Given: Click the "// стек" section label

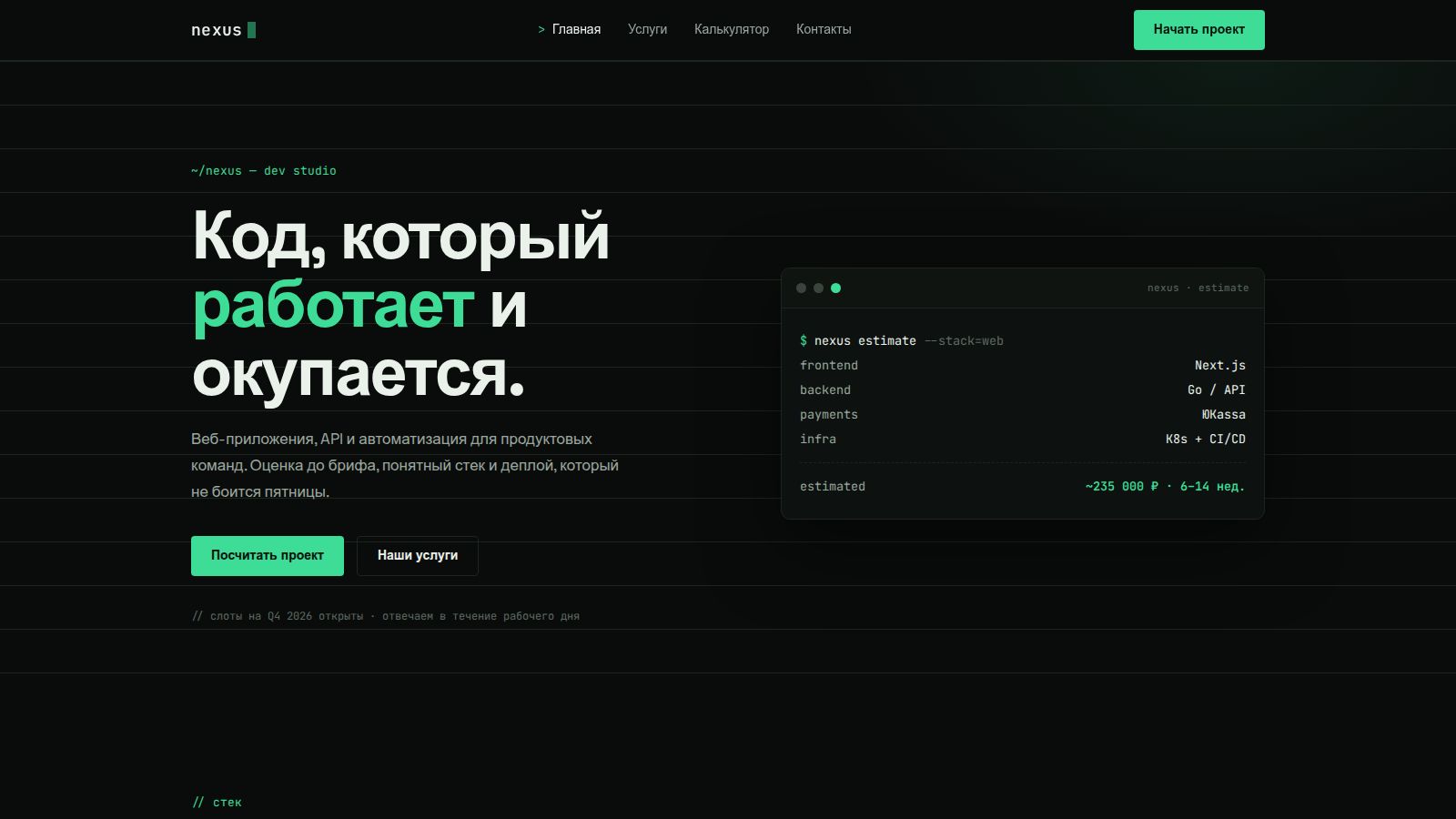Looking at the screenshot, I should click(x=217, y=803).
